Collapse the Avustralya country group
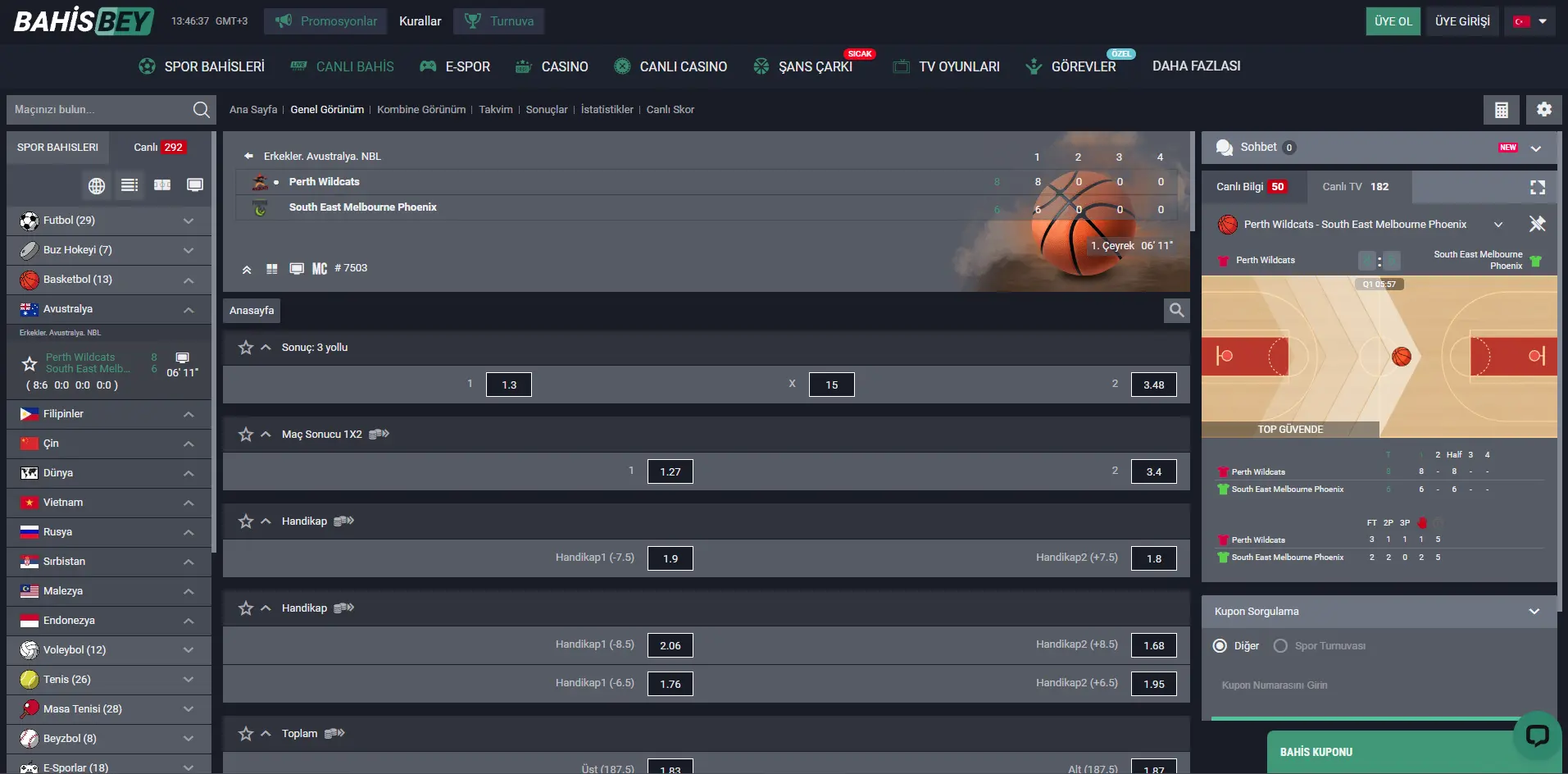 (108, 309)
